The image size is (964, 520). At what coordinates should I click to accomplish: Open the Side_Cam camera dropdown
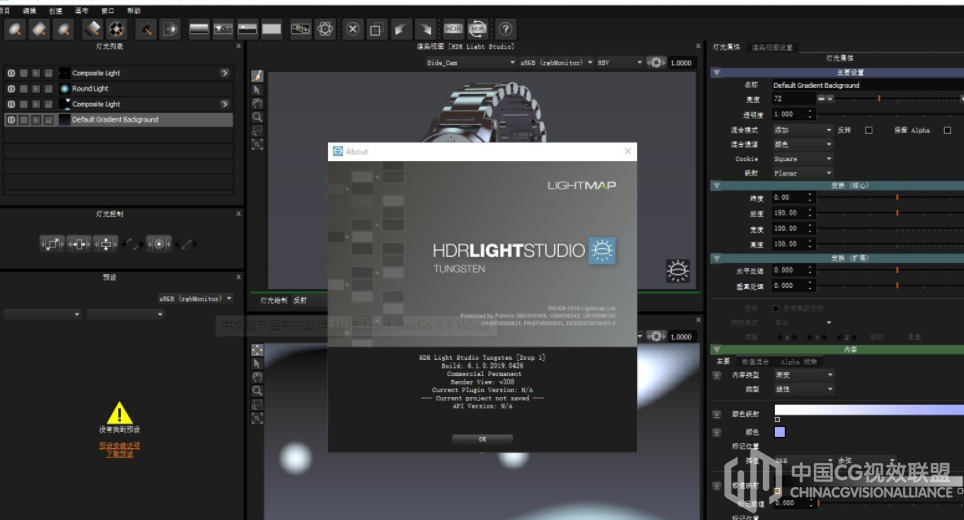click(x=470, y=63)
